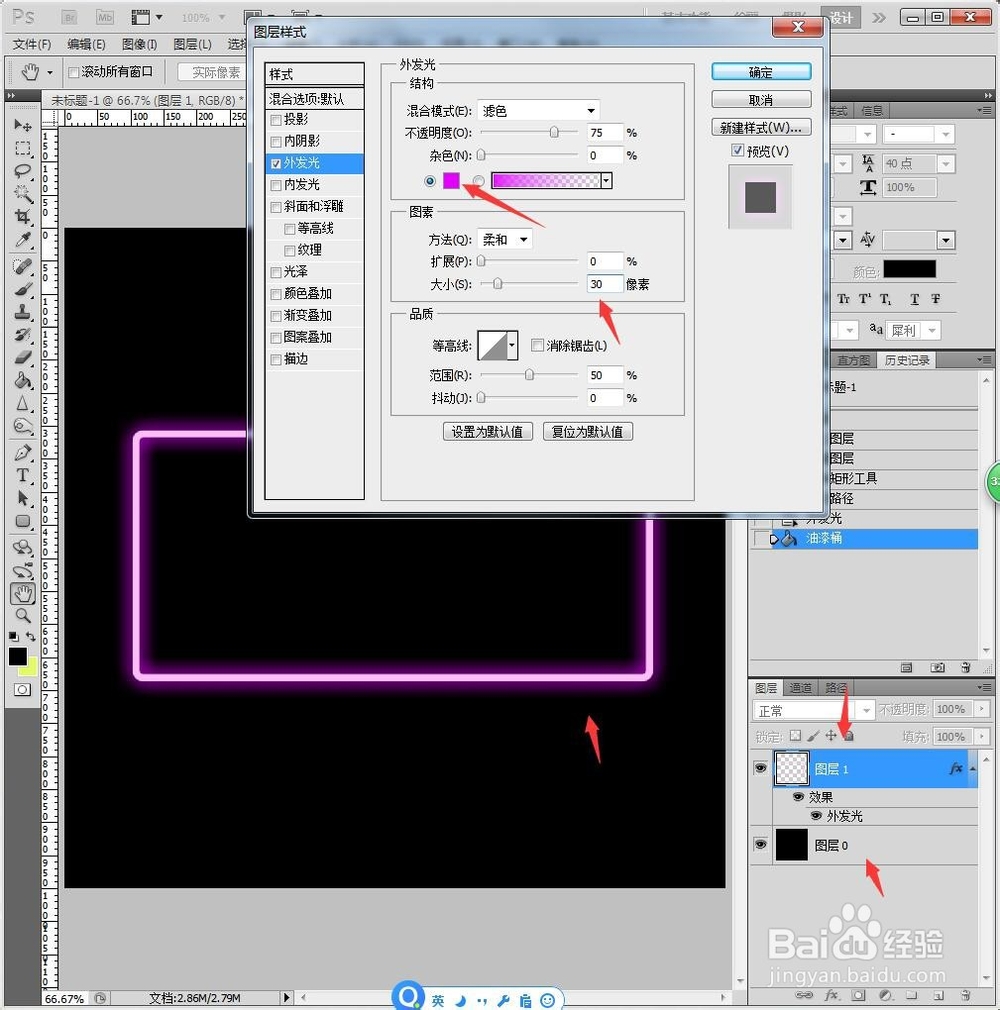Enable the 投影 style checkbox
The width and height of the screenshot is (1000, 1010).
276,120
